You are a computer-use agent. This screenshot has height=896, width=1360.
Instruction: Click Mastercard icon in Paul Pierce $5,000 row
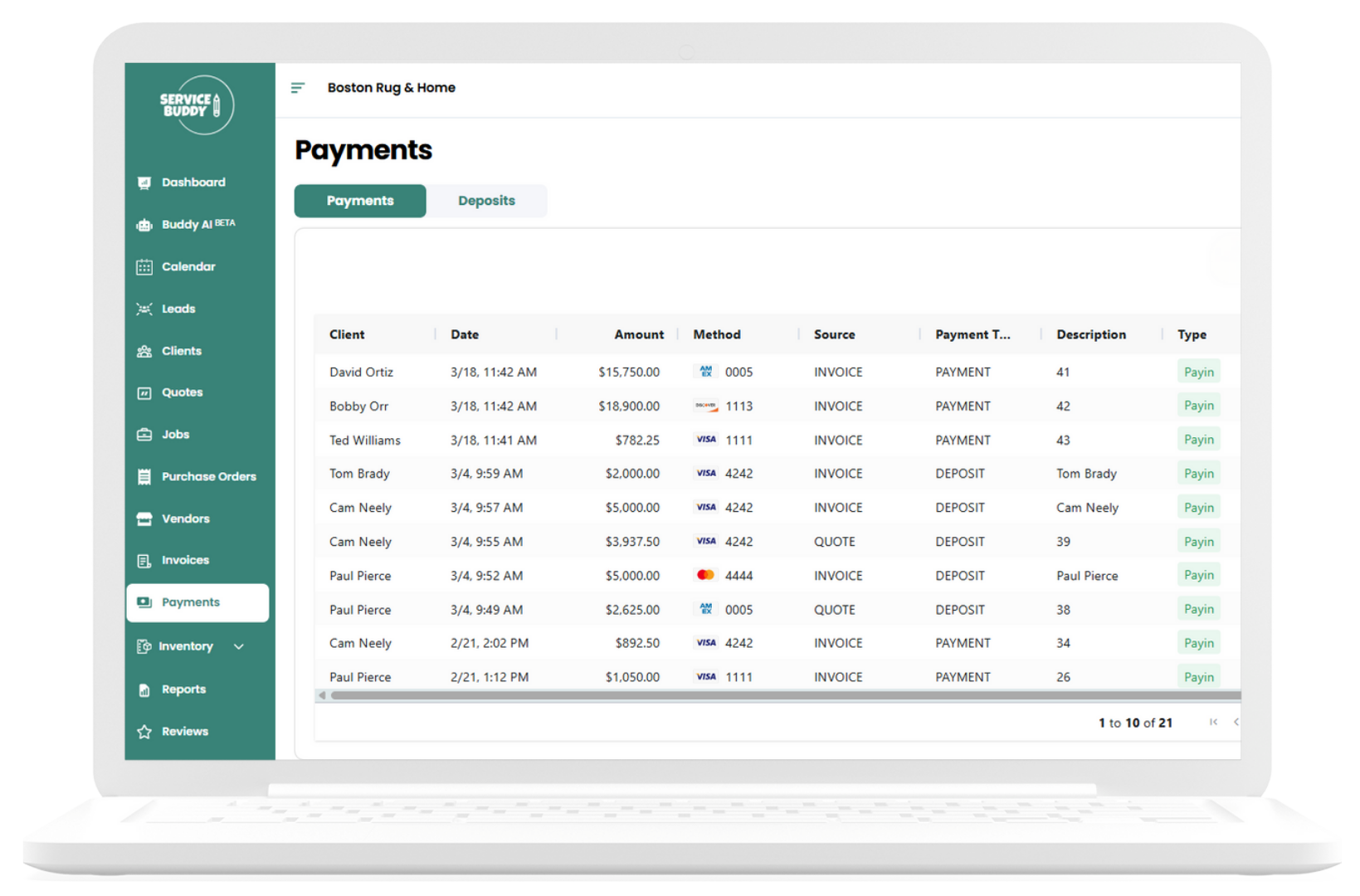(x=706, y=575)
